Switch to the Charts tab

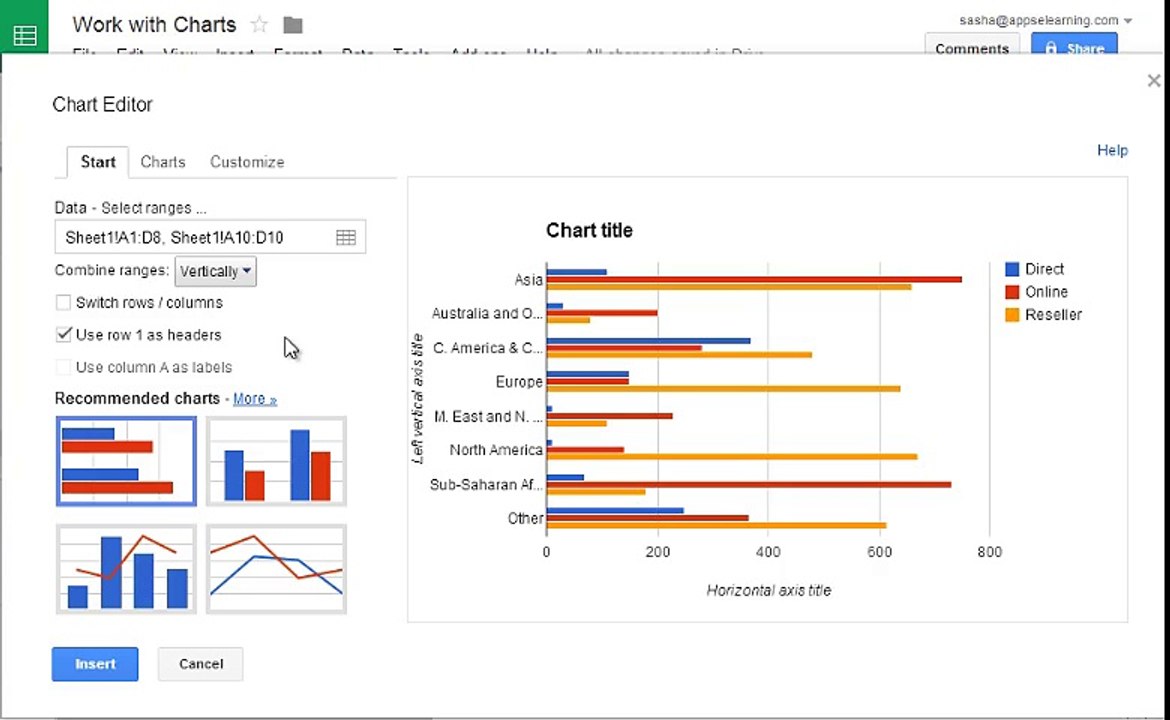pyautogui.click(x=163, y=162)
